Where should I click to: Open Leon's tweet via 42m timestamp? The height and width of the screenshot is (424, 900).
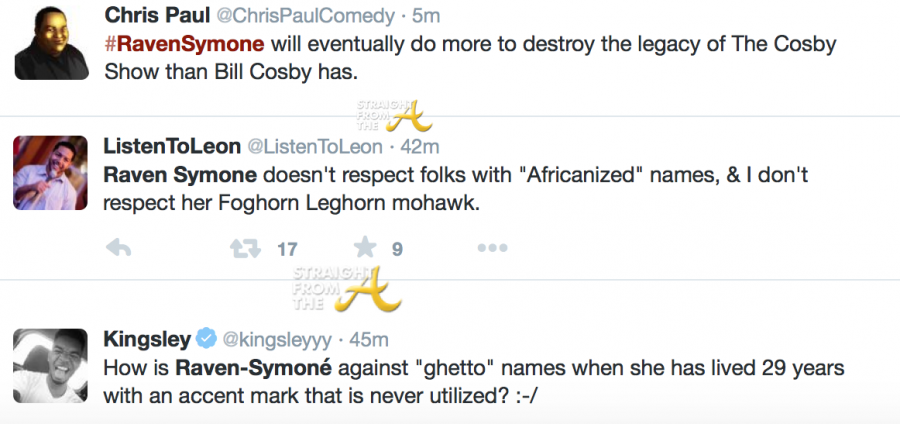tap(419, 146)
